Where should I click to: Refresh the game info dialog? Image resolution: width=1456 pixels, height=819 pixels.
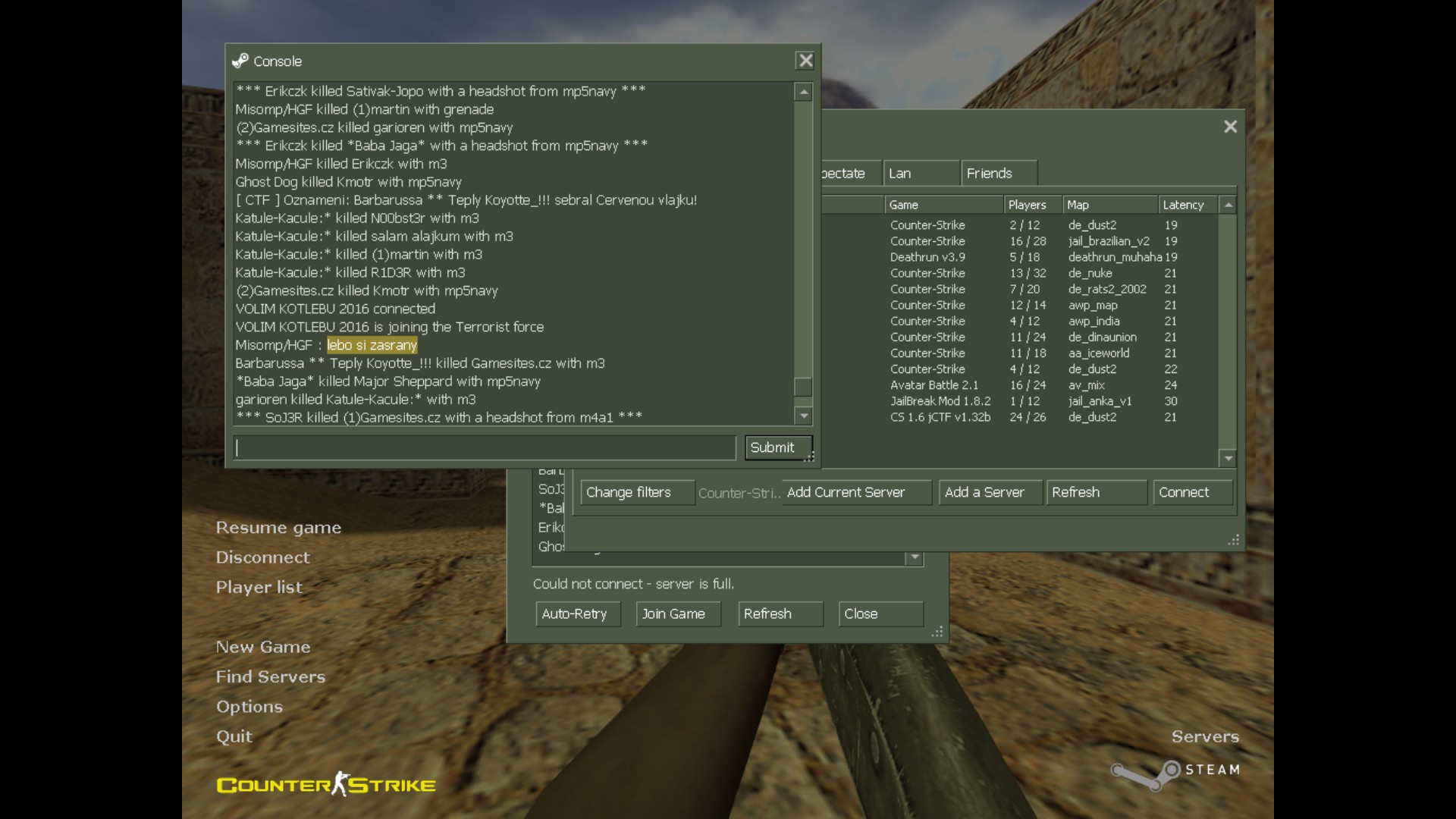click(780, 613)
